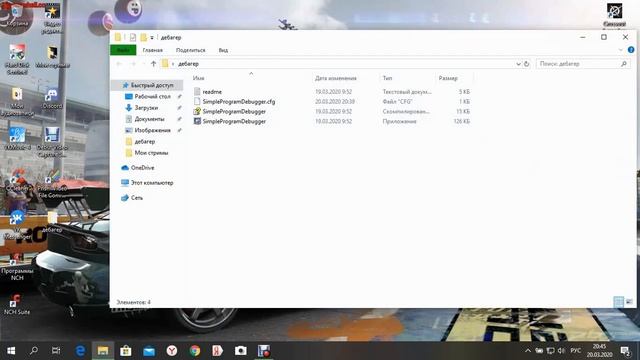Go forward in Explorer navigation
640x360 pixels.
tap(133, 64)
